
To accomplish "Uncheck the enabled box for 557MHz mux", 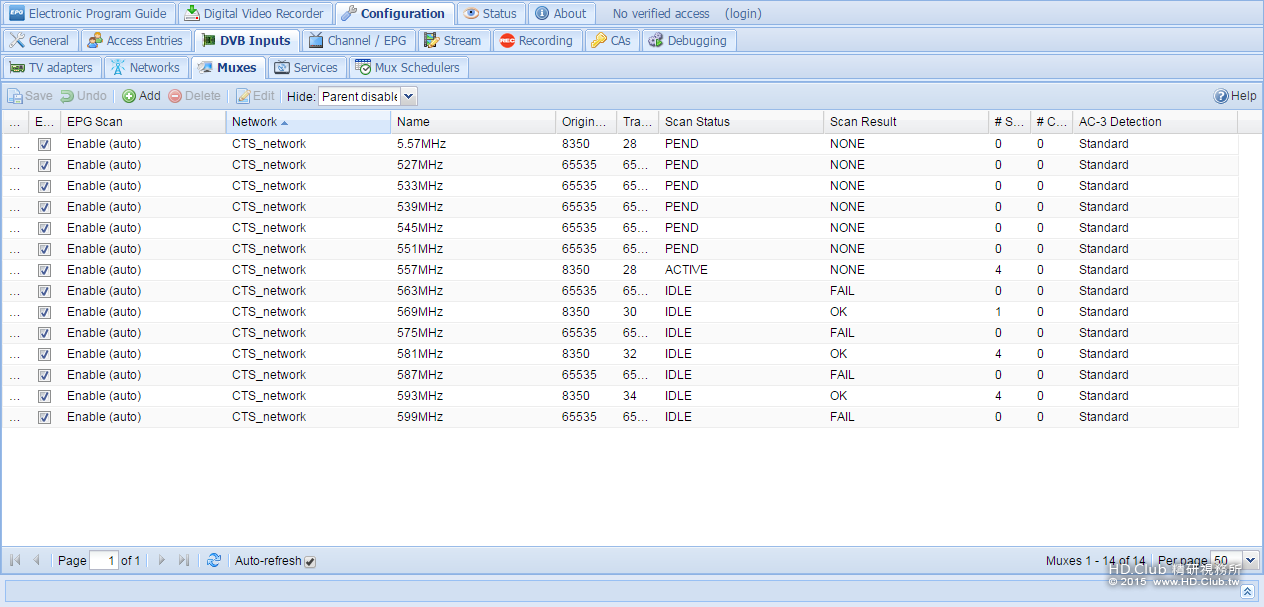I will [44, 270].
